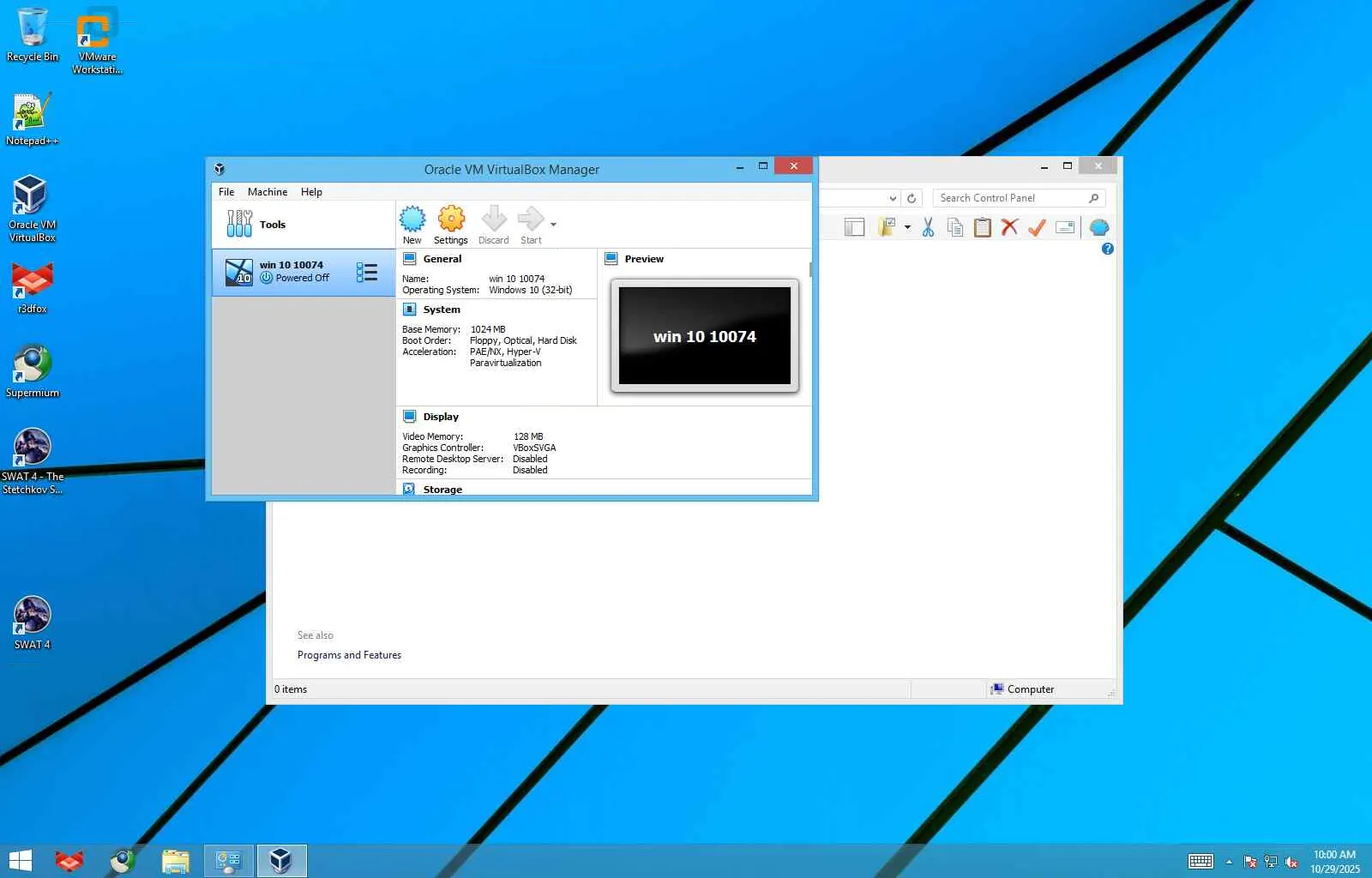Open Control Panel help question mark
This screenshot has width=1372, height=878.
tap(1108, 249)
